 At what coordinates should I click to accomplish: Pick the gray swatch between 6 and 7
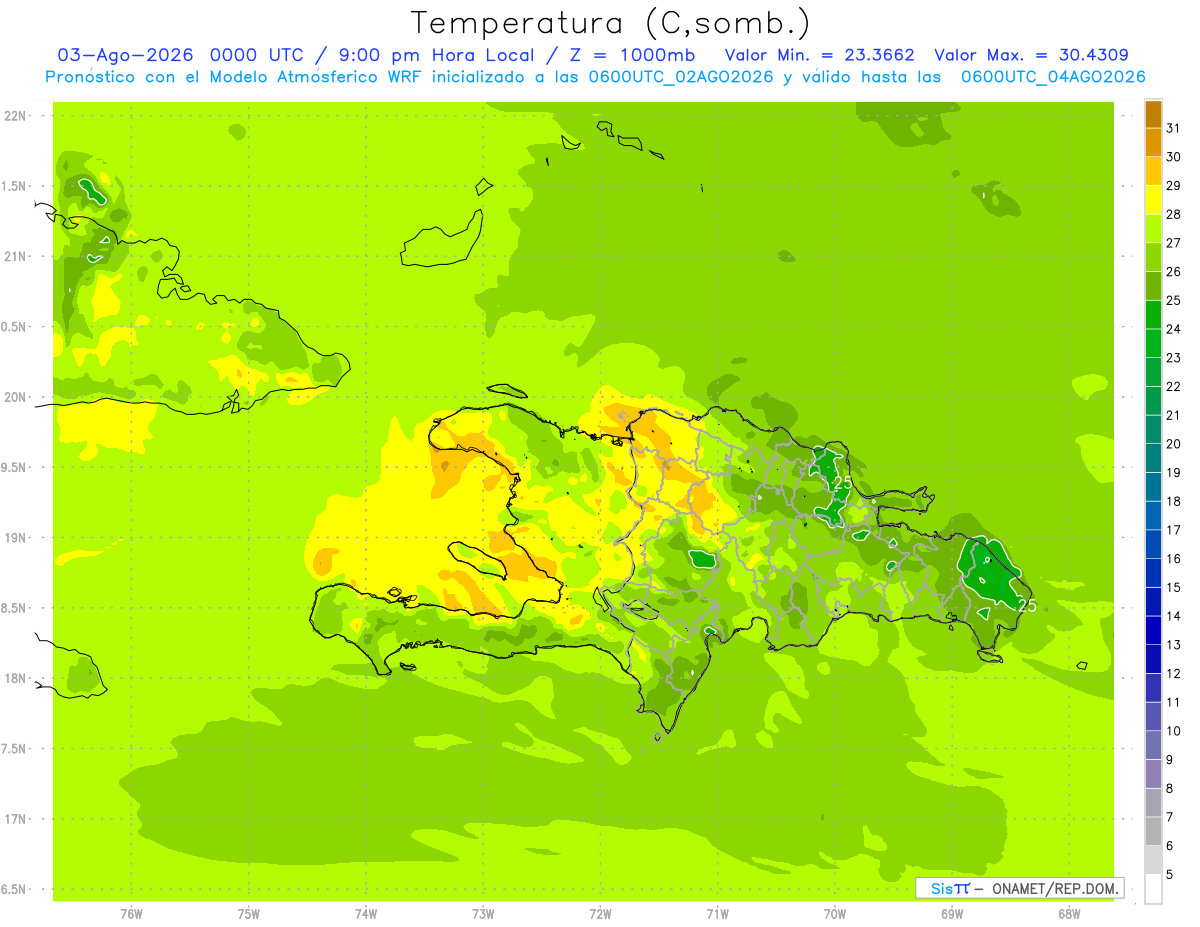[1153, 831]
